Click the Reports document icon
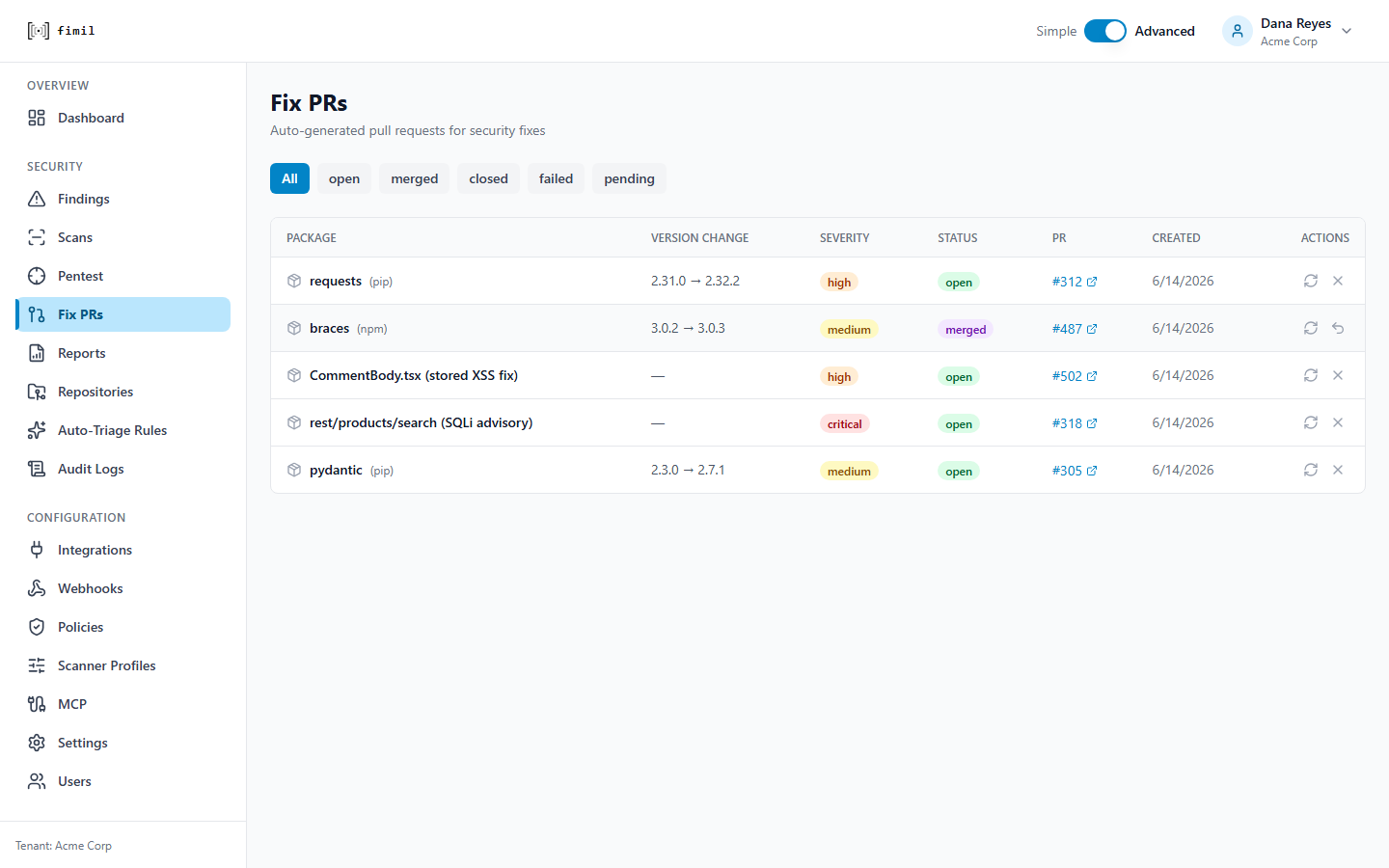The width and height of the screenshot is (1389, 868). pyautogui.click(x=37, y=353)
